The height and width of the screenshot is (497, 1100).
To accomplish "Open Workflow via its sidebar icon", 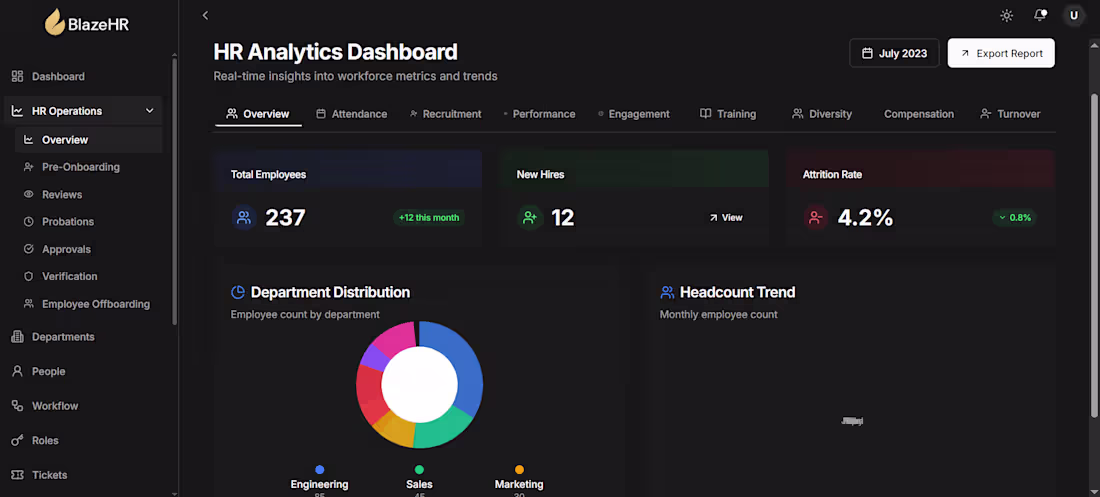I will pyautogui.click(x=18, y=406).
